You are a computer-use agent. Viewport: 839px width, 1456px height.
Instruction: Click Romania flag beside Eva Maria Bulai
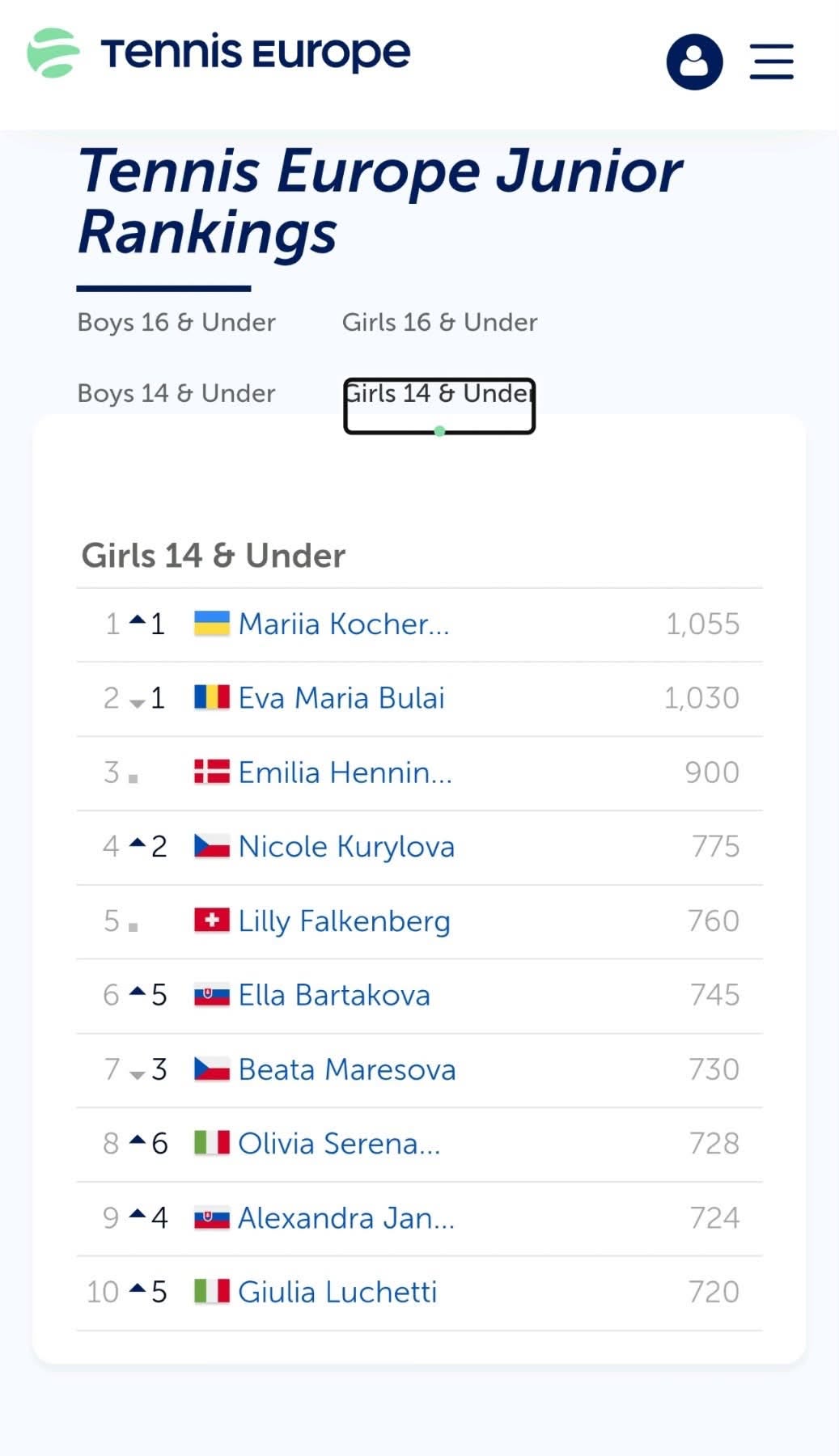(x=212, y=697)
